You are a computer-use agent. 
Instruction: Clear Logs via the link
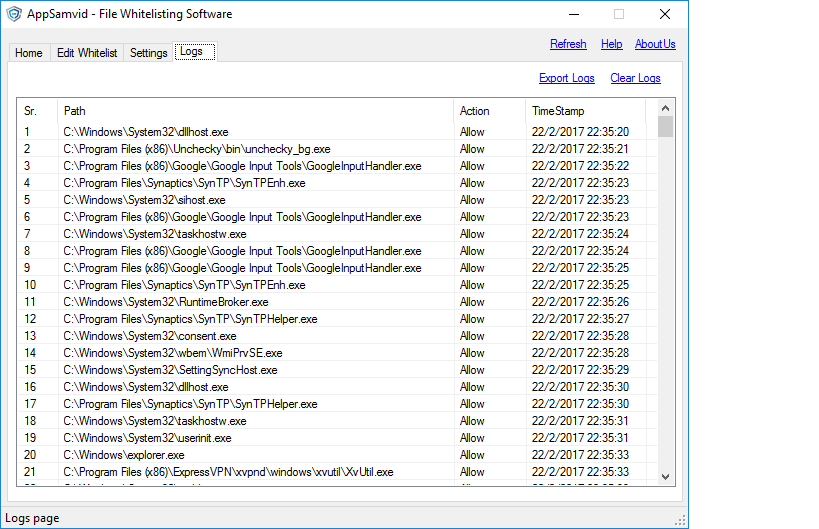635,78
